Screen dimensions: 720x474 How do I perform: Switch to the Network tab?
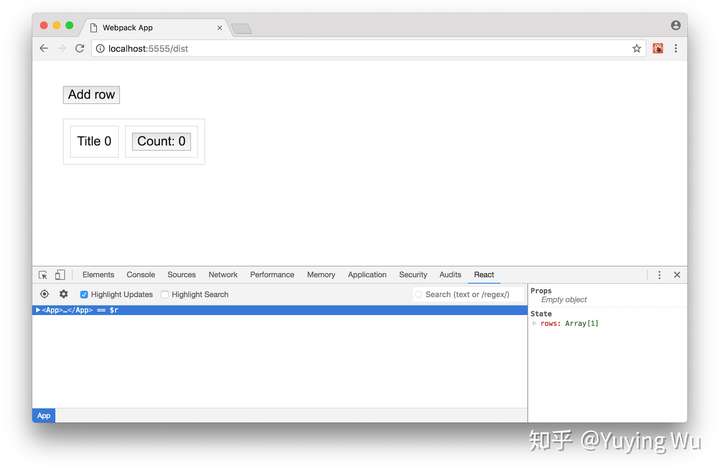click(x=223, y=275)
